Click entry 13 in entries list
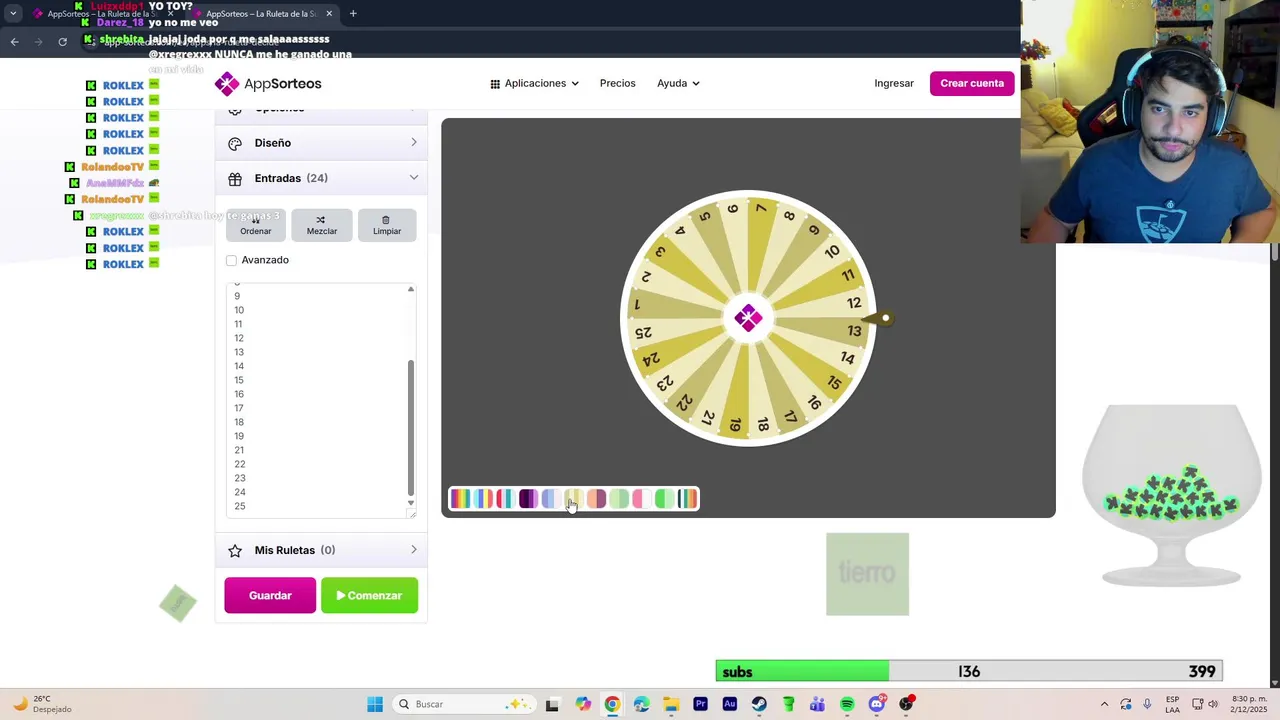Image resolution: width=1280 pixels, height=720 pixels. click(x=239, y=352)
